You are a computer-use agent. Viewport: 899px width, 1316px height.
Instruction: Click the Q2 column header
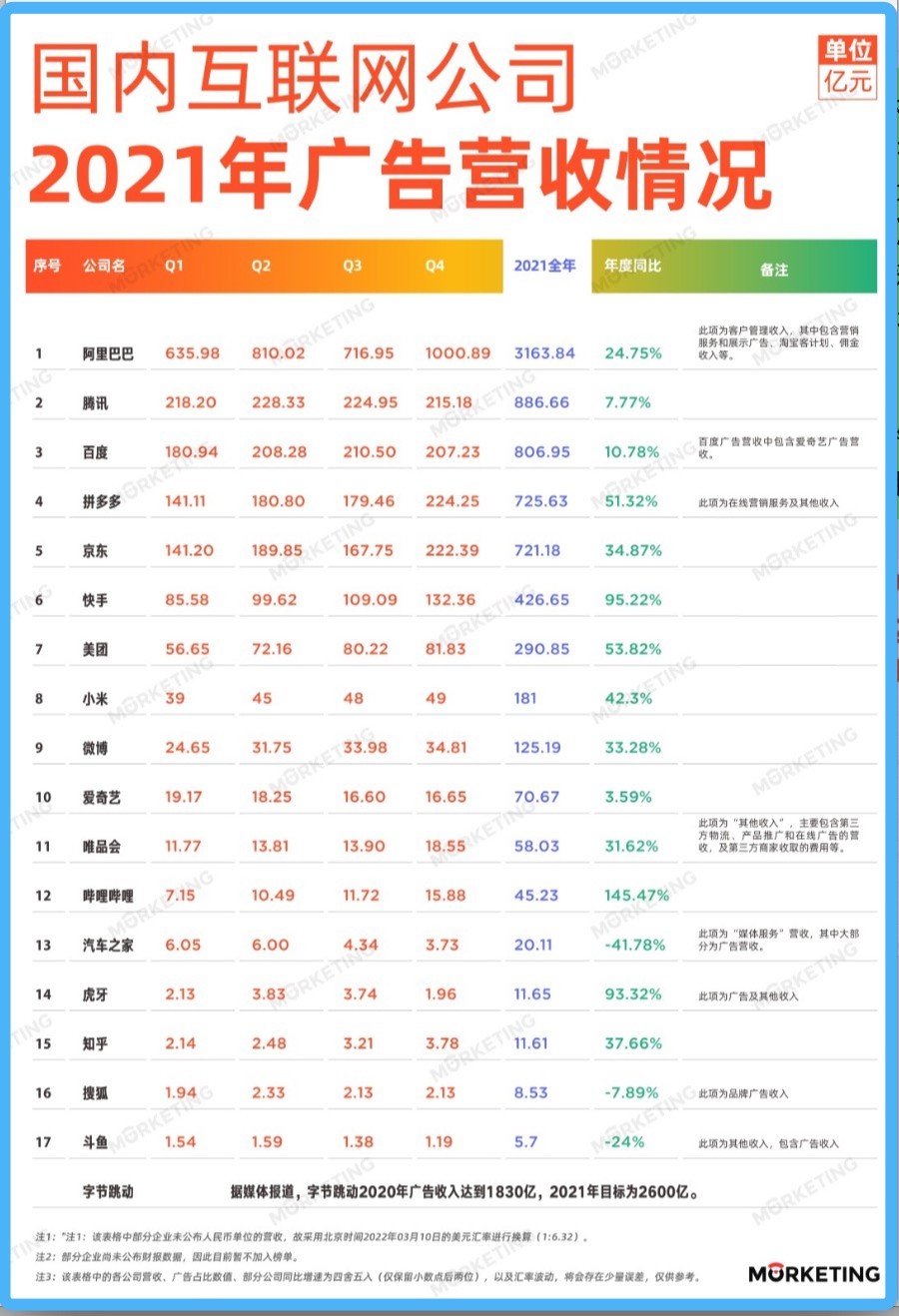coord(261,266)
